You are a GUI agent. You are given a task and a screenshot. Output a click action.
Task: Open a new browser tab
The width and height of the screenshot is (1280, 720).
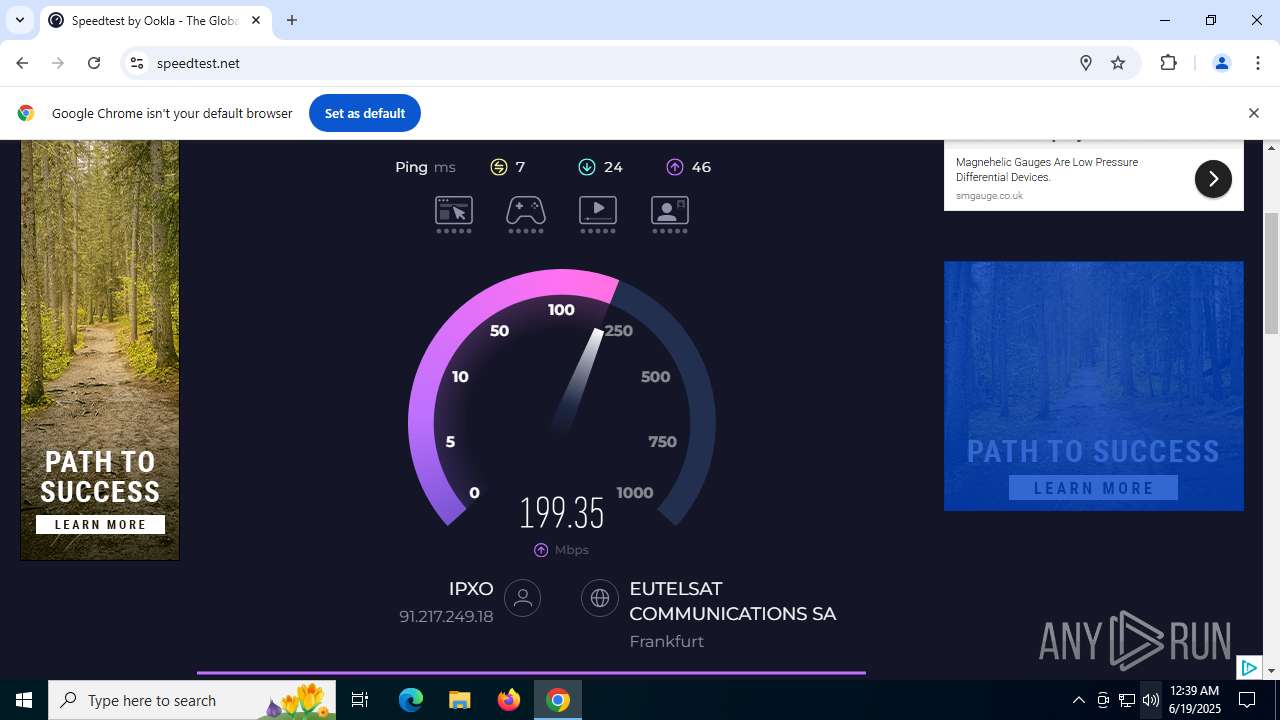click(292, 20)
